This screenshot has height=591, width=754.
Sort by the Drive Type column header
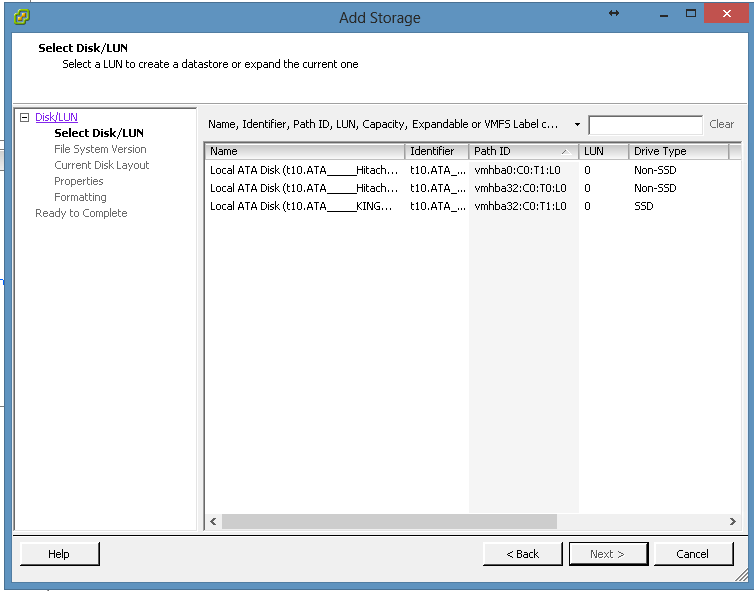(678, 151)
